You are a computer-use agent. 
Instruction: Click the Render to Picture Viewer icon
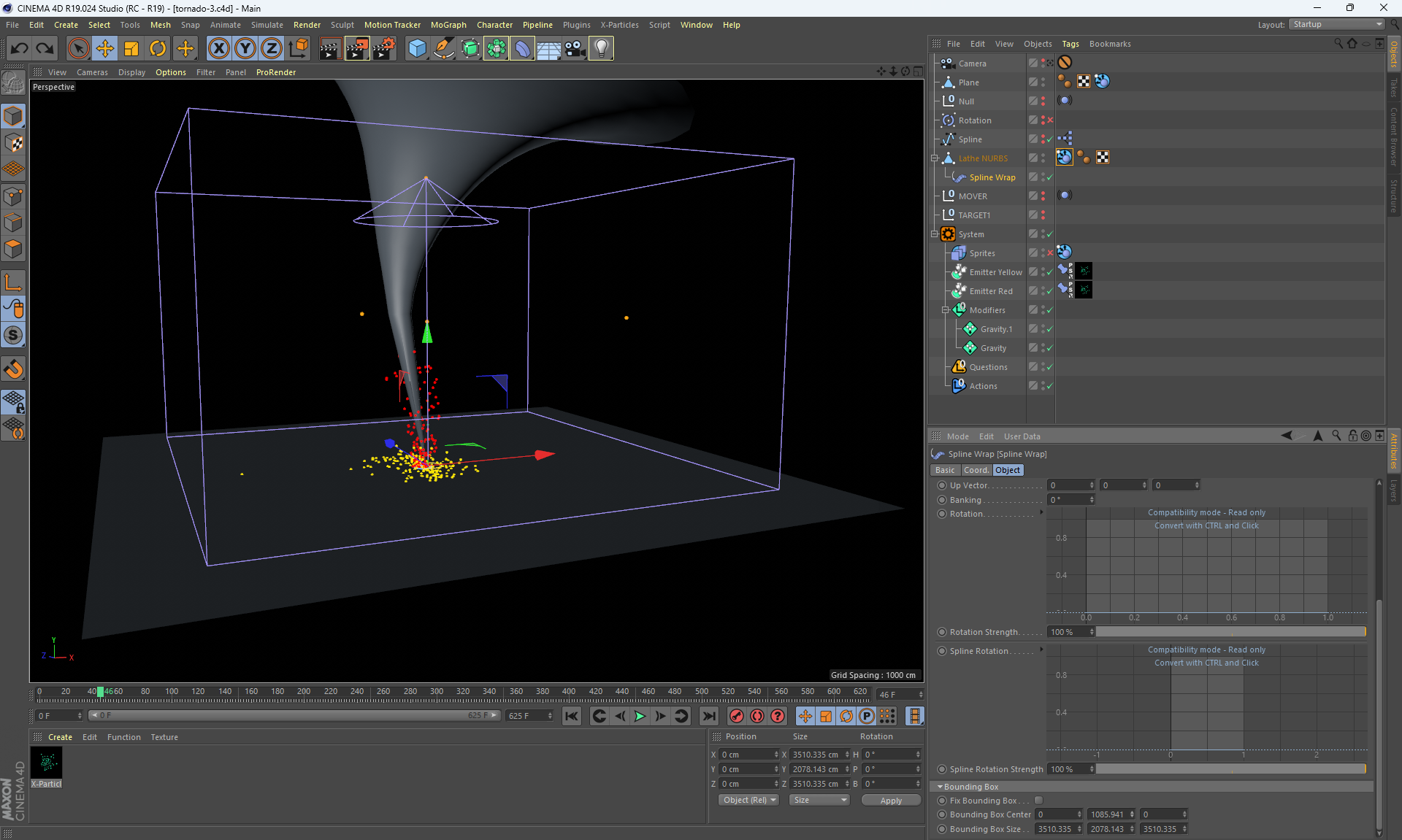(357, 49)
